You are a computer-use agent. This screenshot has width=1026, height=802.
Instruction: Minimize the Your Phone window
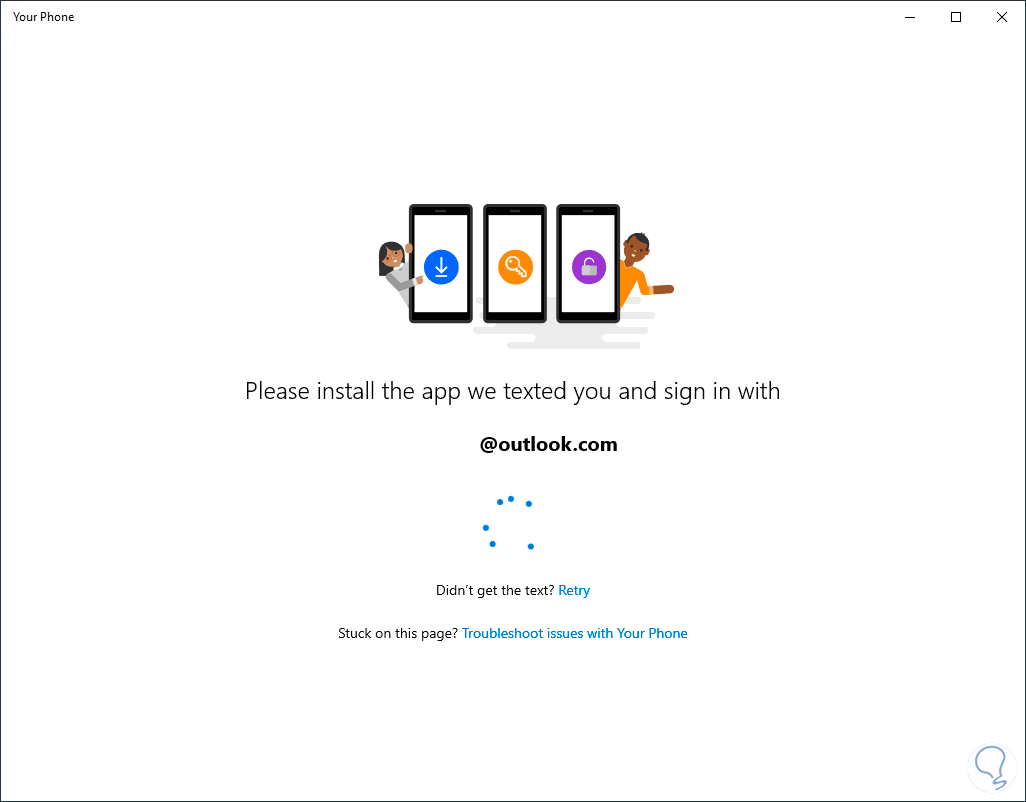(910, 17)
